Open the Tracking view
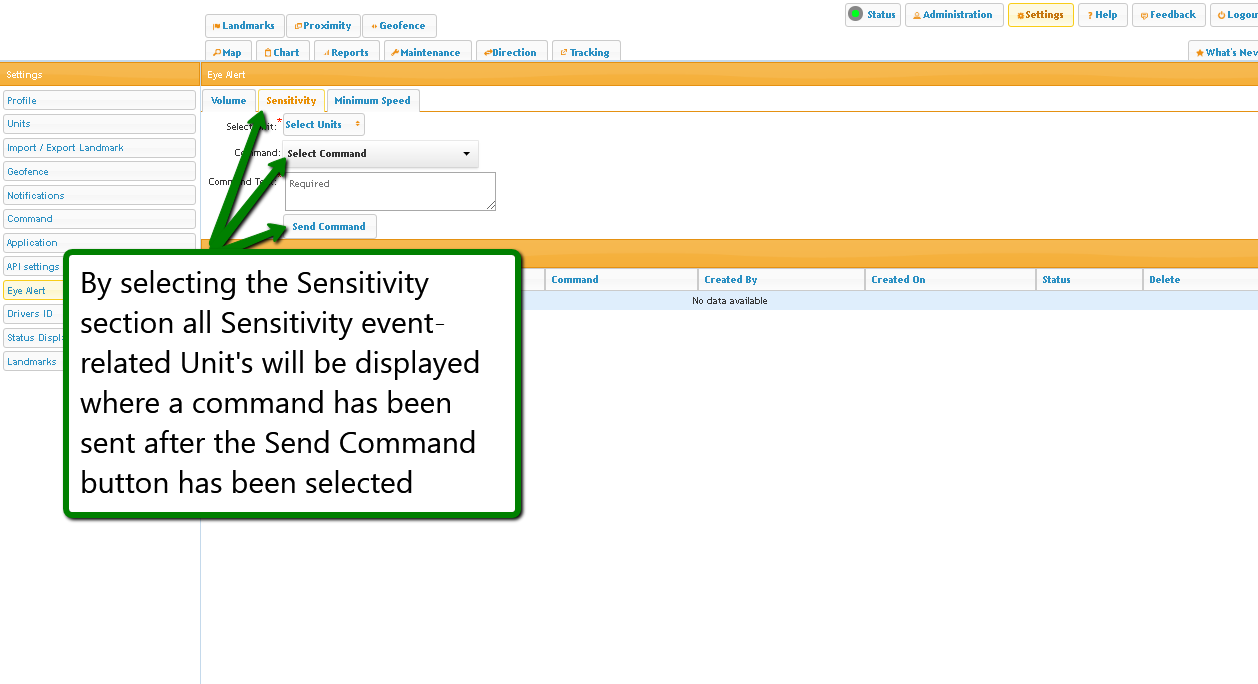The image size is (1258, 684). pos(585,53)
